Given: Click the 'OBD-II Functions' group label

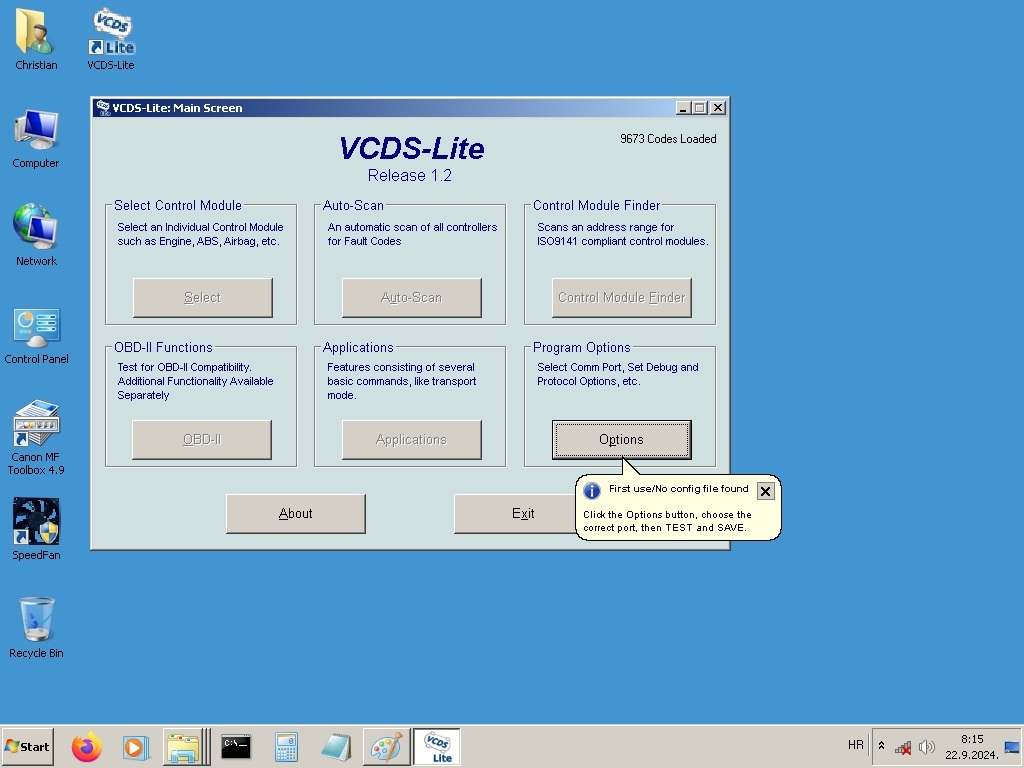Looking at the screenshot, I should [x=163, y=347].
